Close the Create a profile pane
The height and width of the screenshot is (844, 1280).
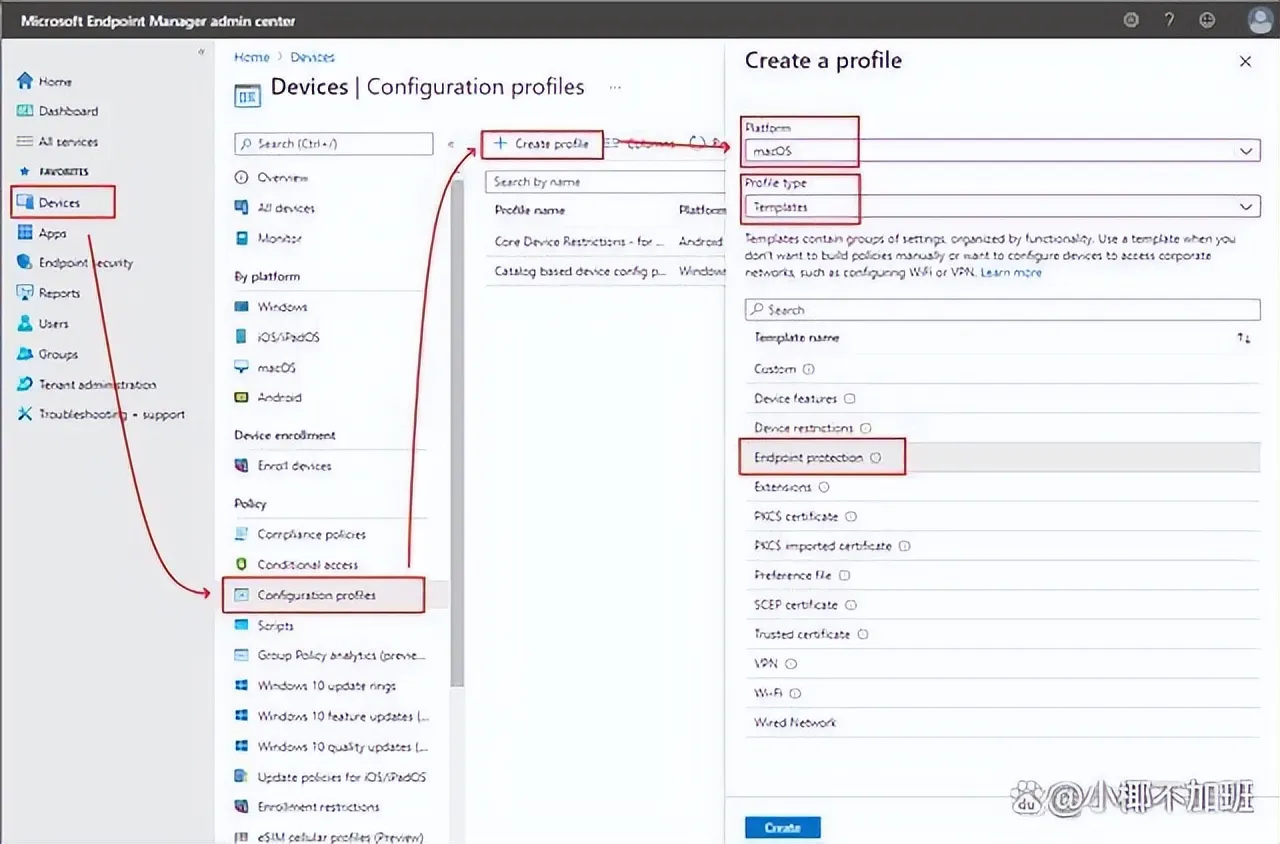coord(1245,62)
